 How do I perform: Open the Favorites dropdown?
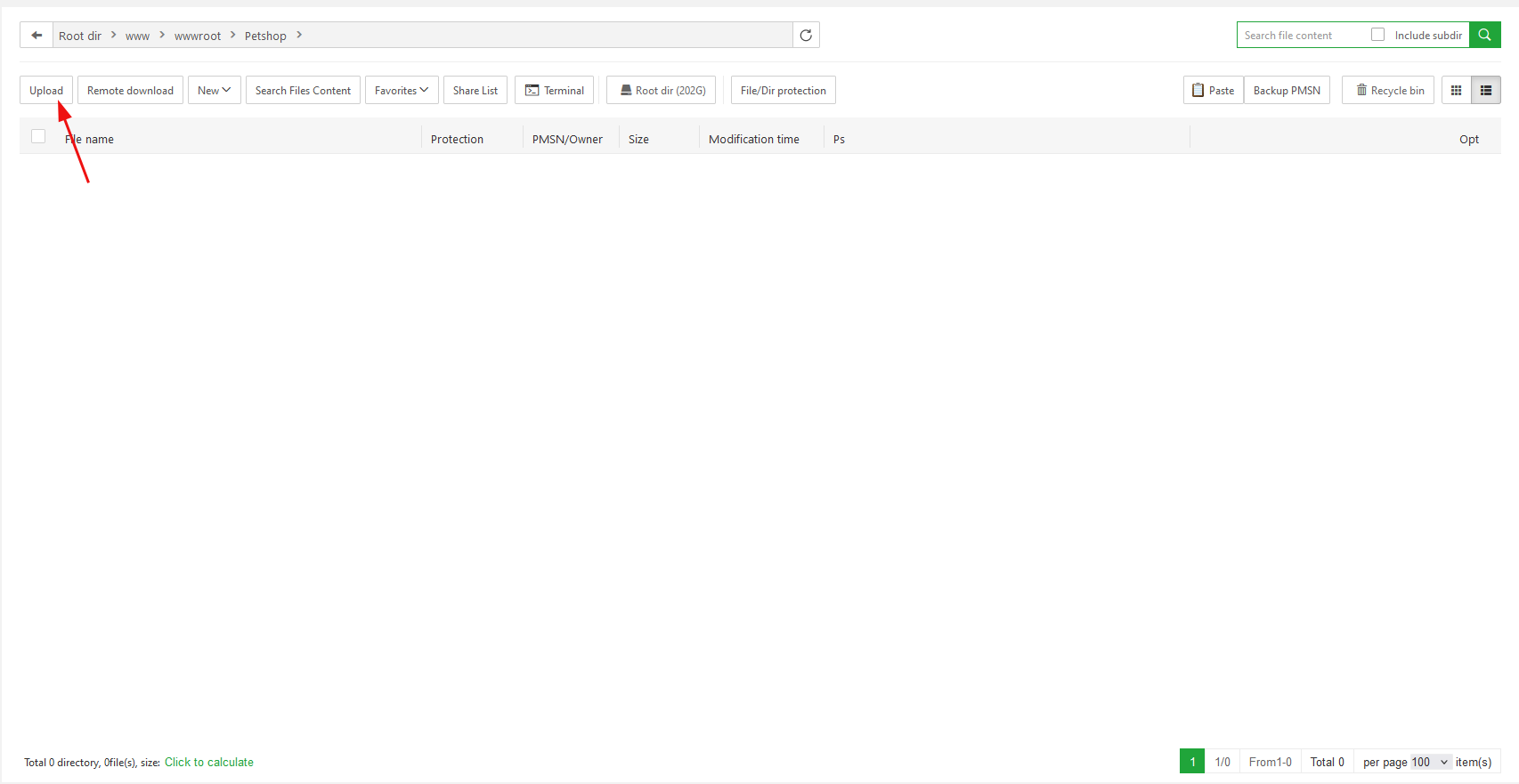402,91
